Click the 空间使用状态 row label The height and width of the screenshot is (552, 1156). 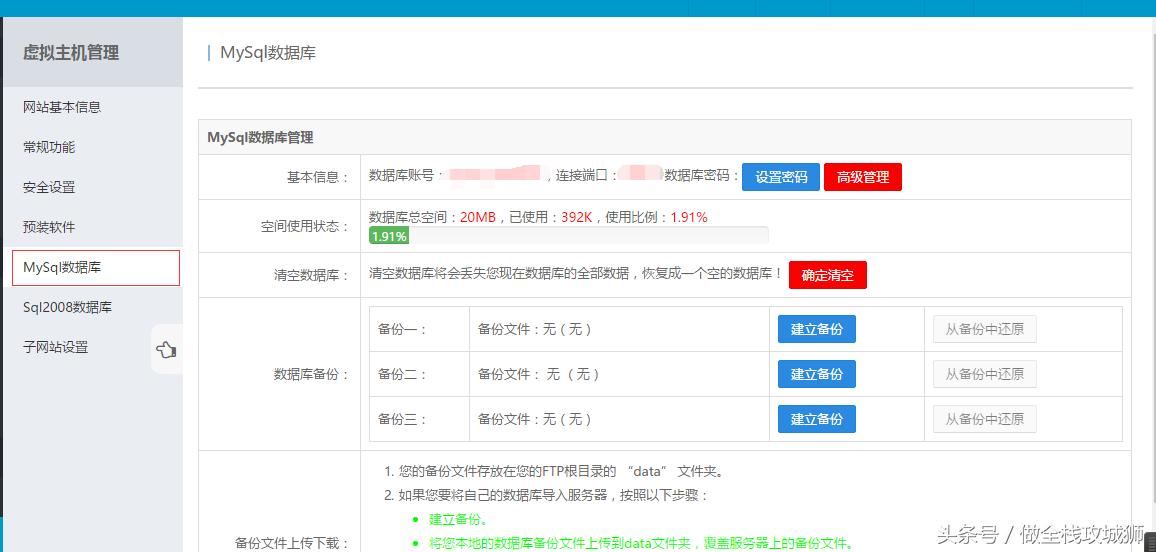(x=304, y=226)
